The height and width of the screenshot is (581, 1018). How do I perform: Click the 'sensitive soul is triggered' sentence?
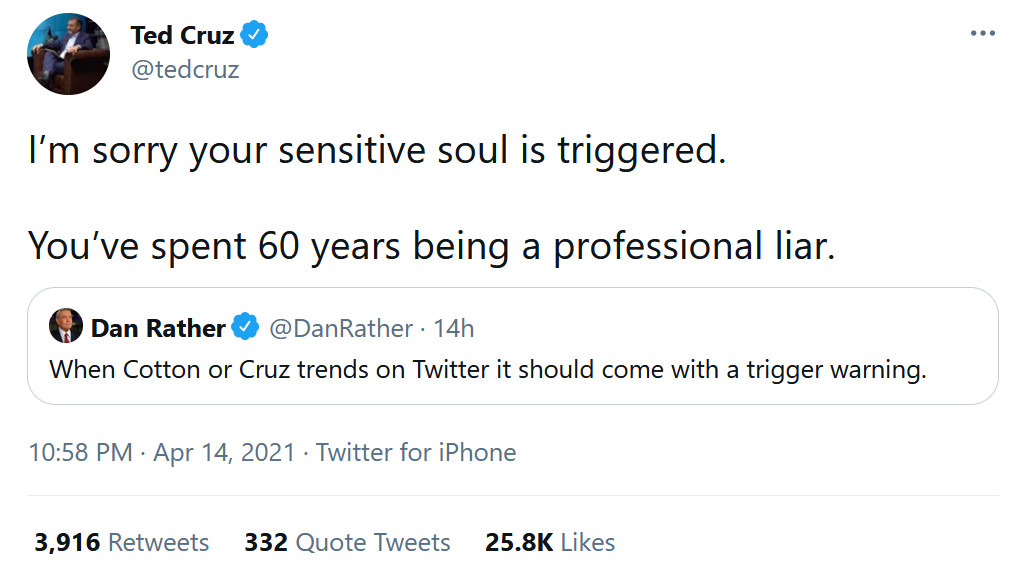click(375, 151)
